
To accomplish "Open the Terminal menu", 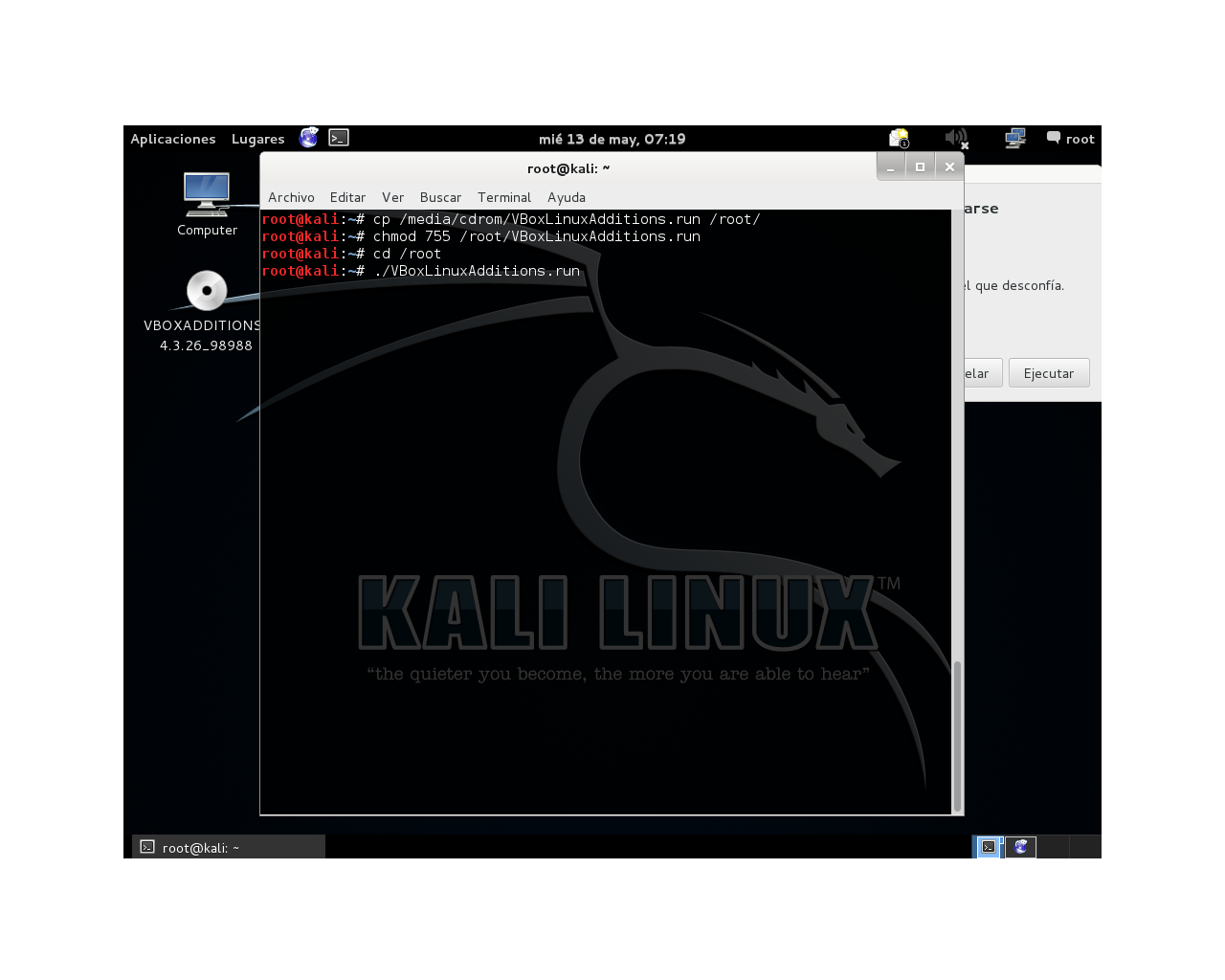I will (504, 197).
